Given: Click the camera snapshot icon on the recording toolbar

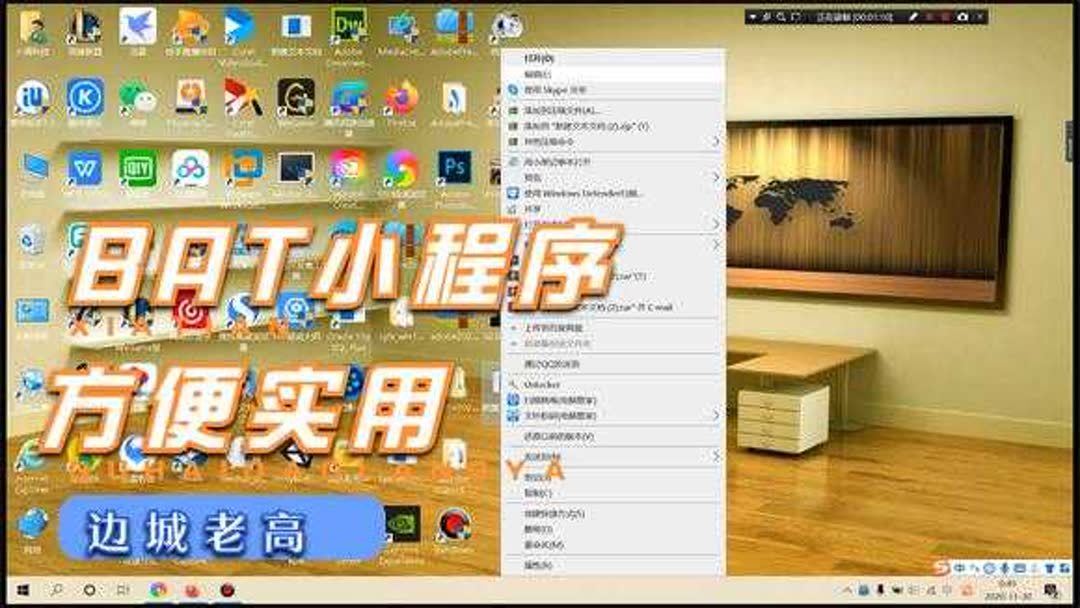Looking at the screenshot, I should (x=963, y=17).
